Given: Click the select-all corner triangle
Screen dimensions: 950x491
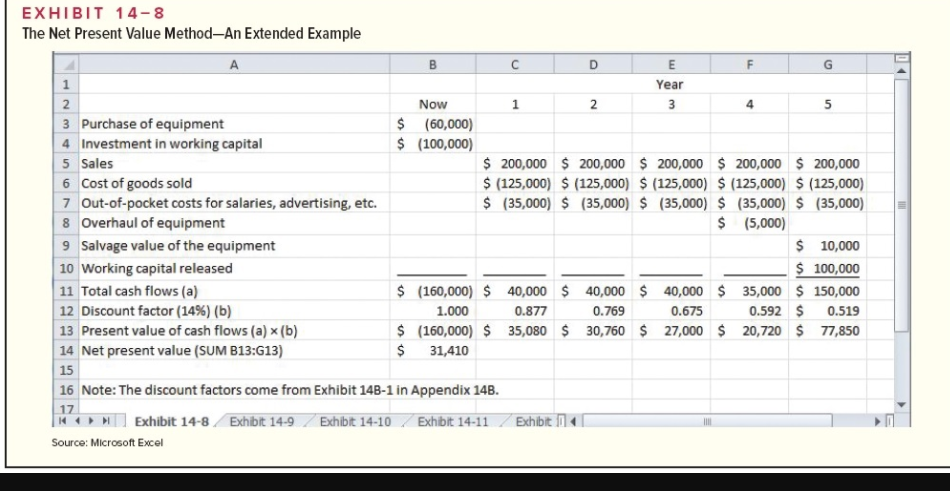Looking at the screenshot, I should (x=67, y=64).
